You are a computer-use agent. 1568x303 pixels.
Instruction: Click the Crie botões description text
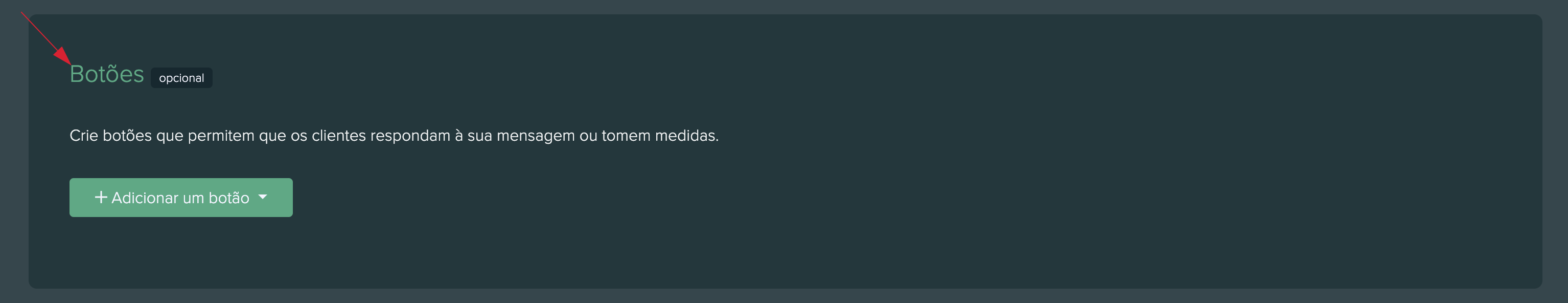(x=393, y=135)
